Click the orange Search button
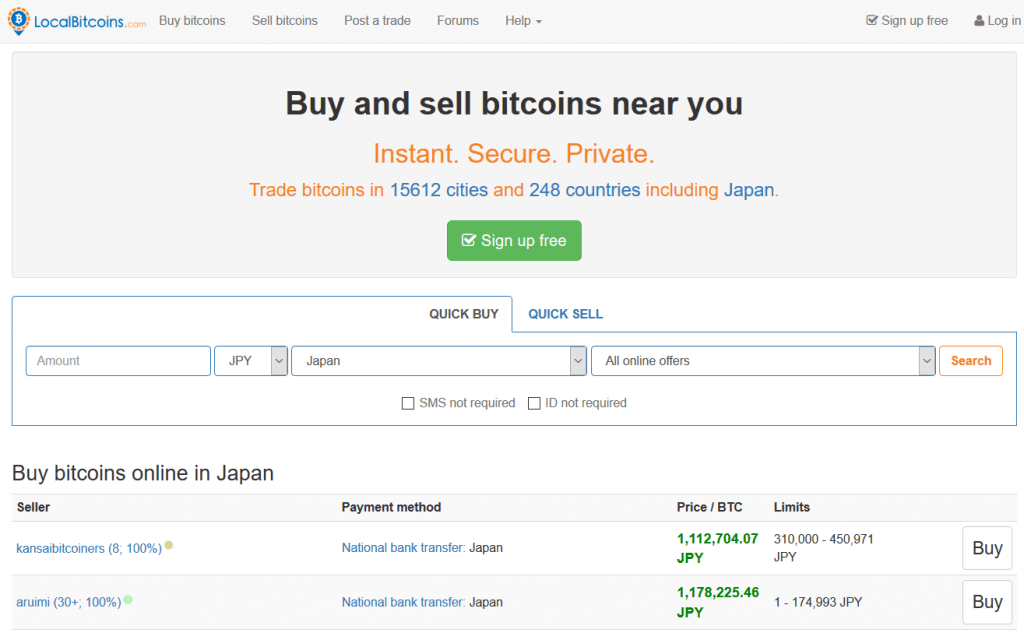The height and width of the screenshot is (633, 1024). (970, 361)
